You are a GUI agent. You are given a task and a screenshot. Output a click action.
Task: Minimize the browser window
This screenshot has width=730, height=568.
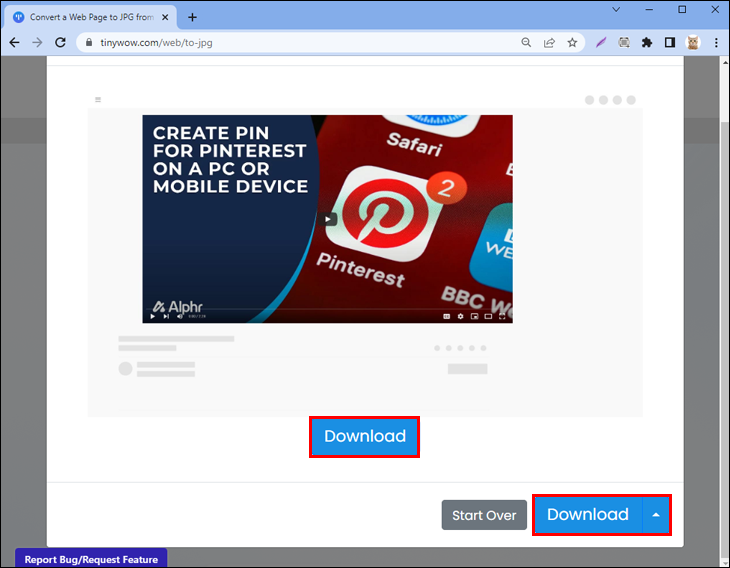pyautogui.click(x=649, y=9)
